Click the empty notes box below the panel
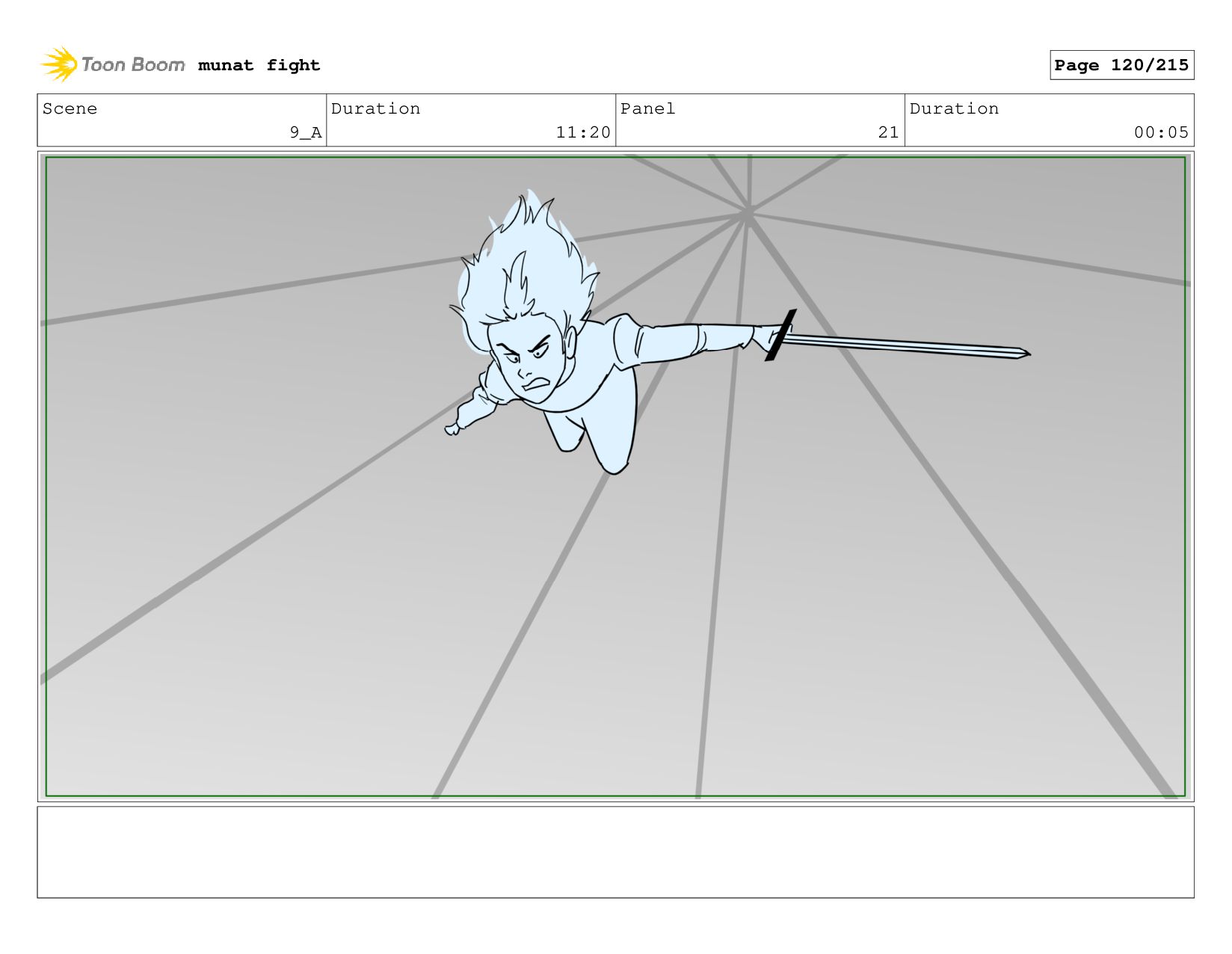 click(x=615, y=852)
